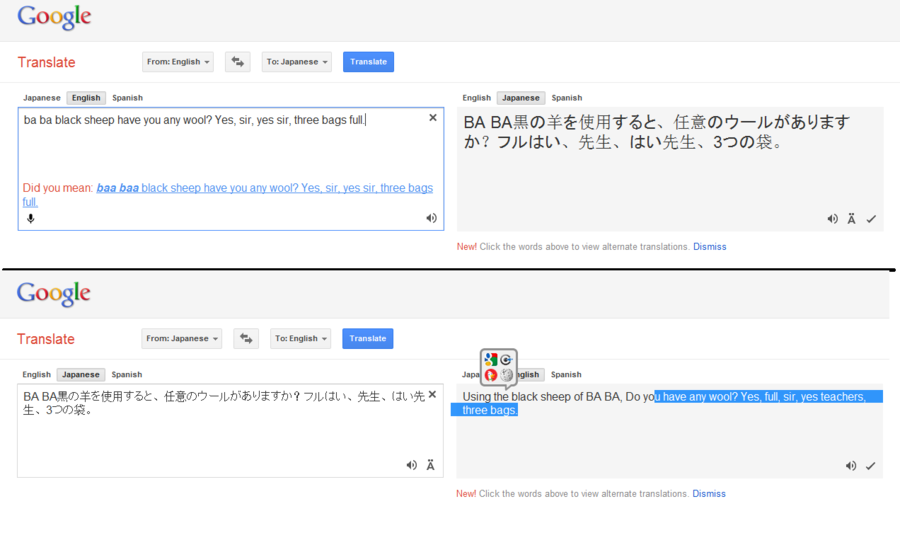Select Japanese target tab in top panel
Image resolution: width=900 pixels, height=545 pixels.
click(x=521, y=98)
